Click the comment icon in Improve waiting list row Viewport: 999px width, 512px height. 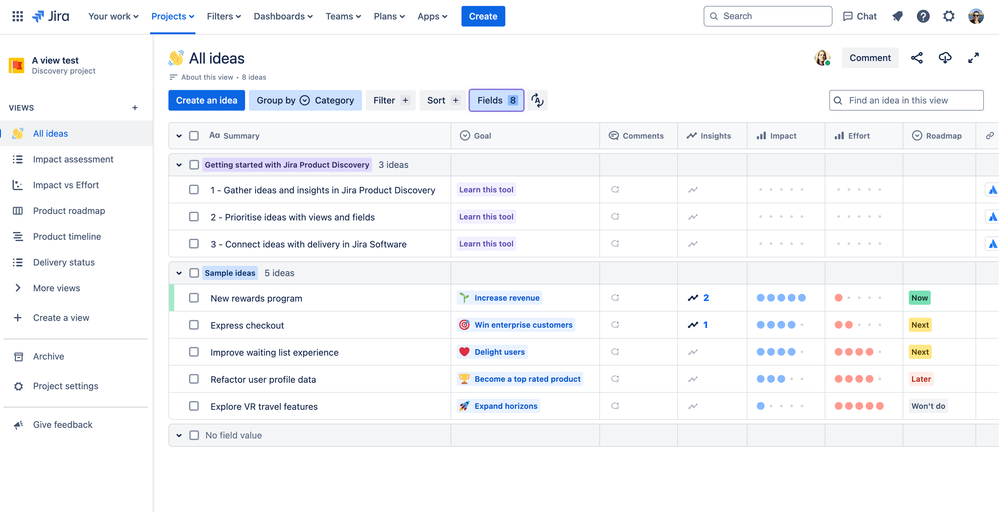[x=615, y=352]
